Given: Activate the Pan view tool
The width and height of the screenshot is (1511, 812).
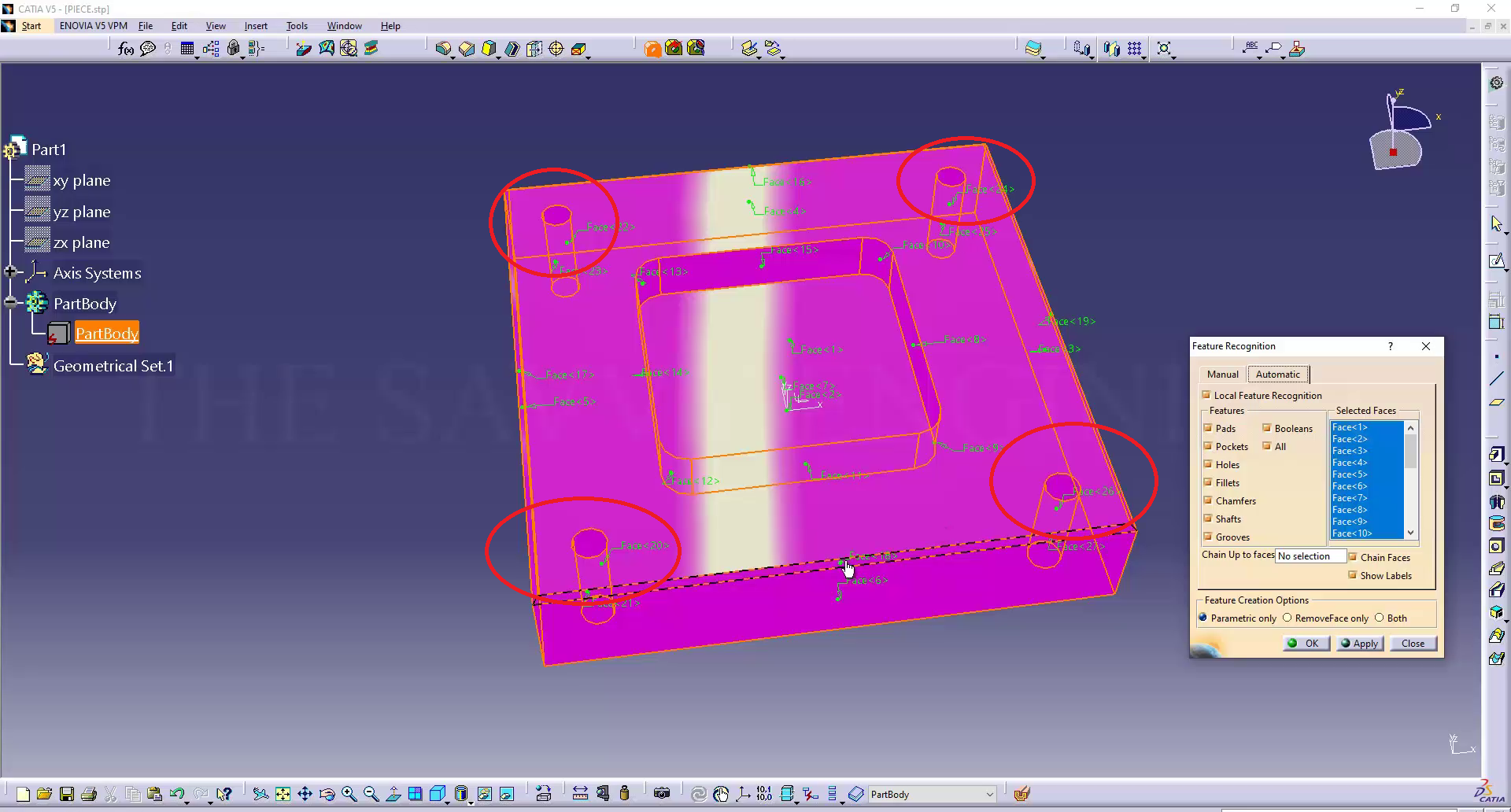Looking at the screenshot, I should [x=305, y=794].
